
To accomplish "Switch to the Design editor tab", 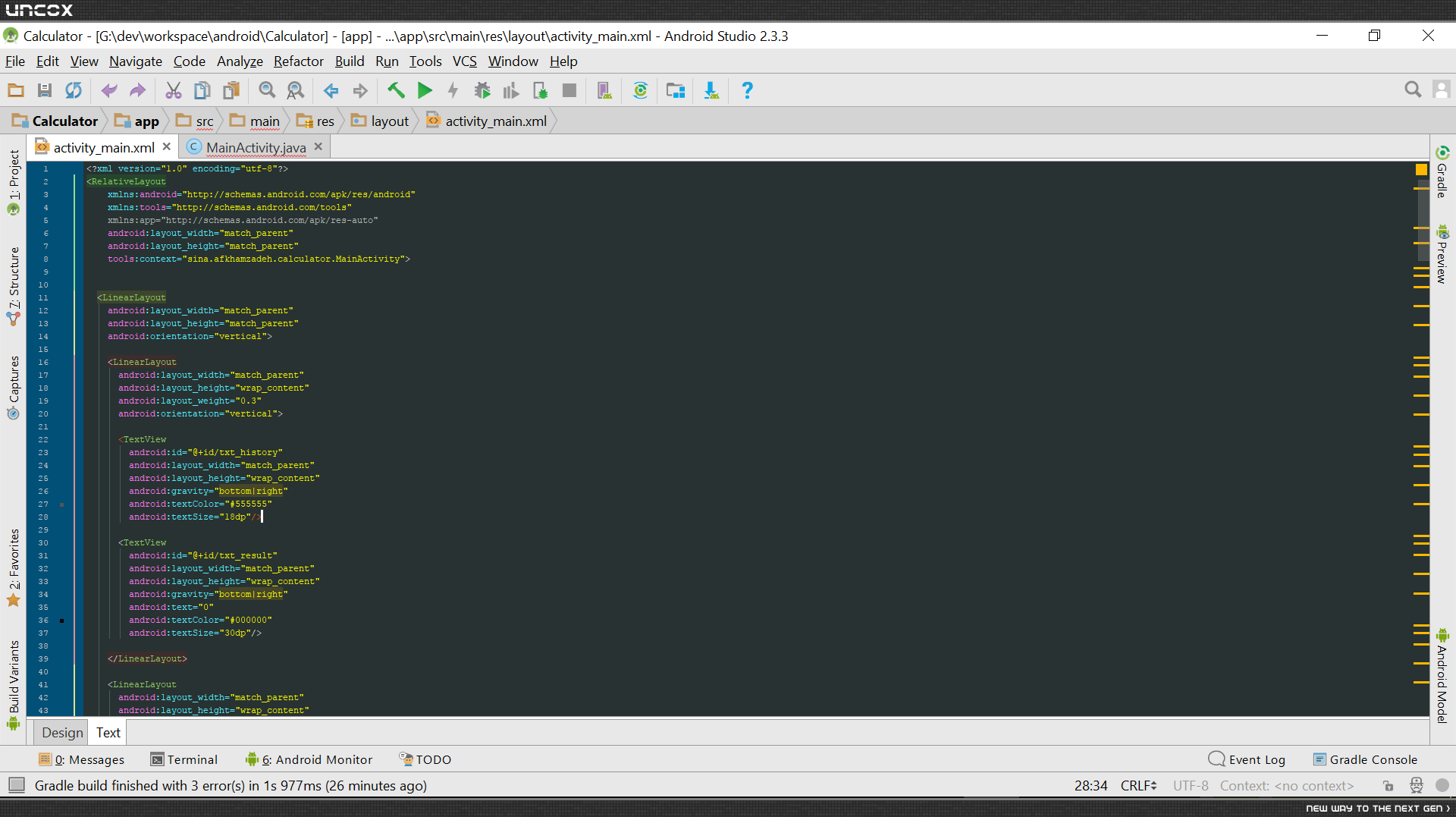I will click(62, 733).
